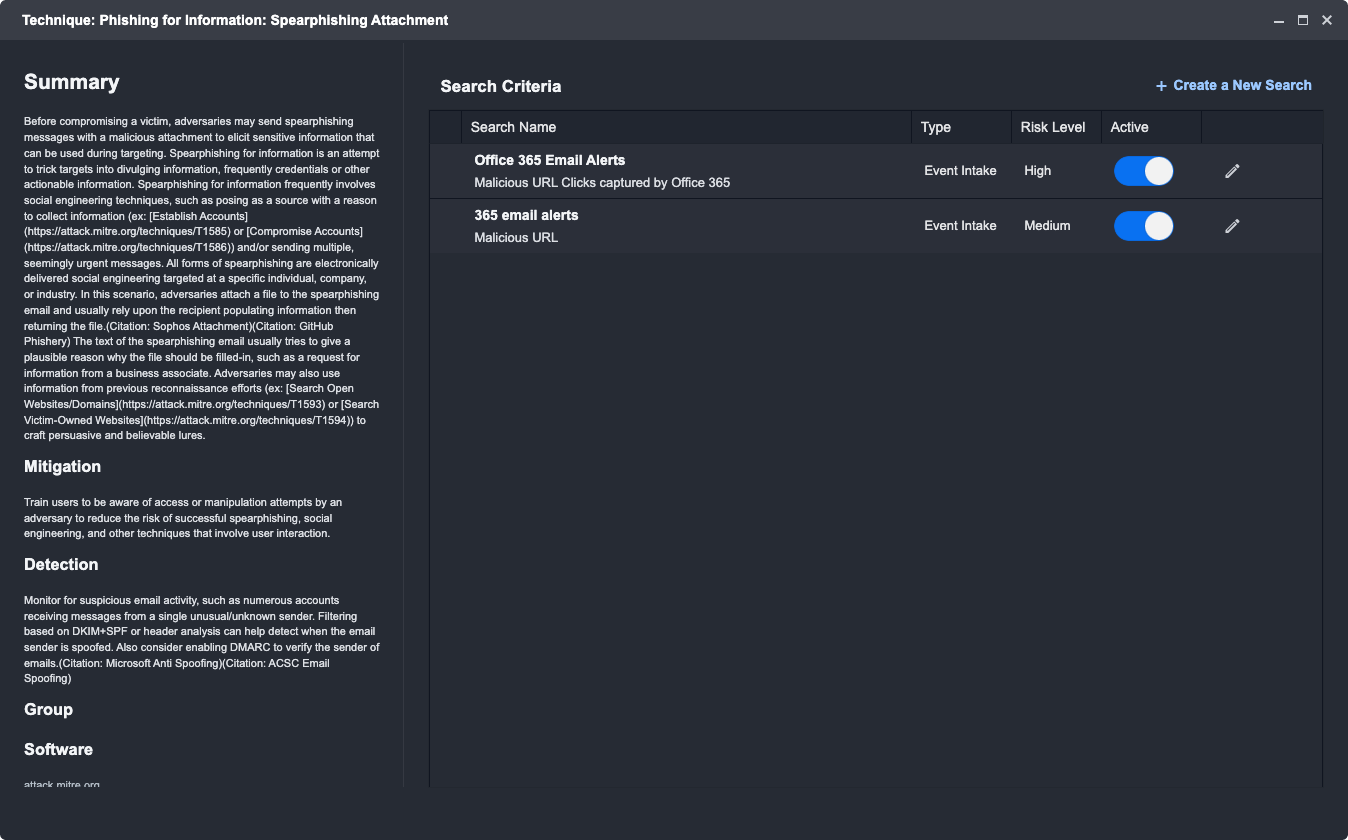Open the attack.mitre.org link

(x=62, y=784)
